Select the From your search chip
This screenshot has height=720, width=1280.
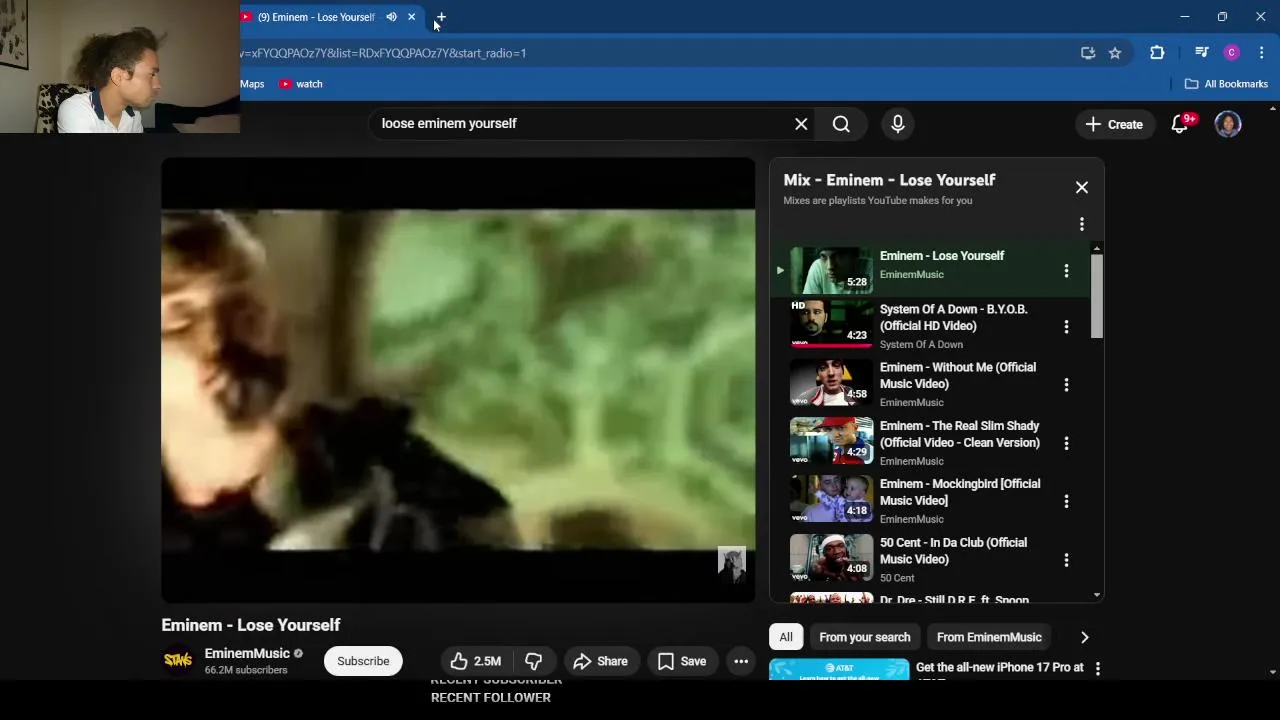pos(865,637)
